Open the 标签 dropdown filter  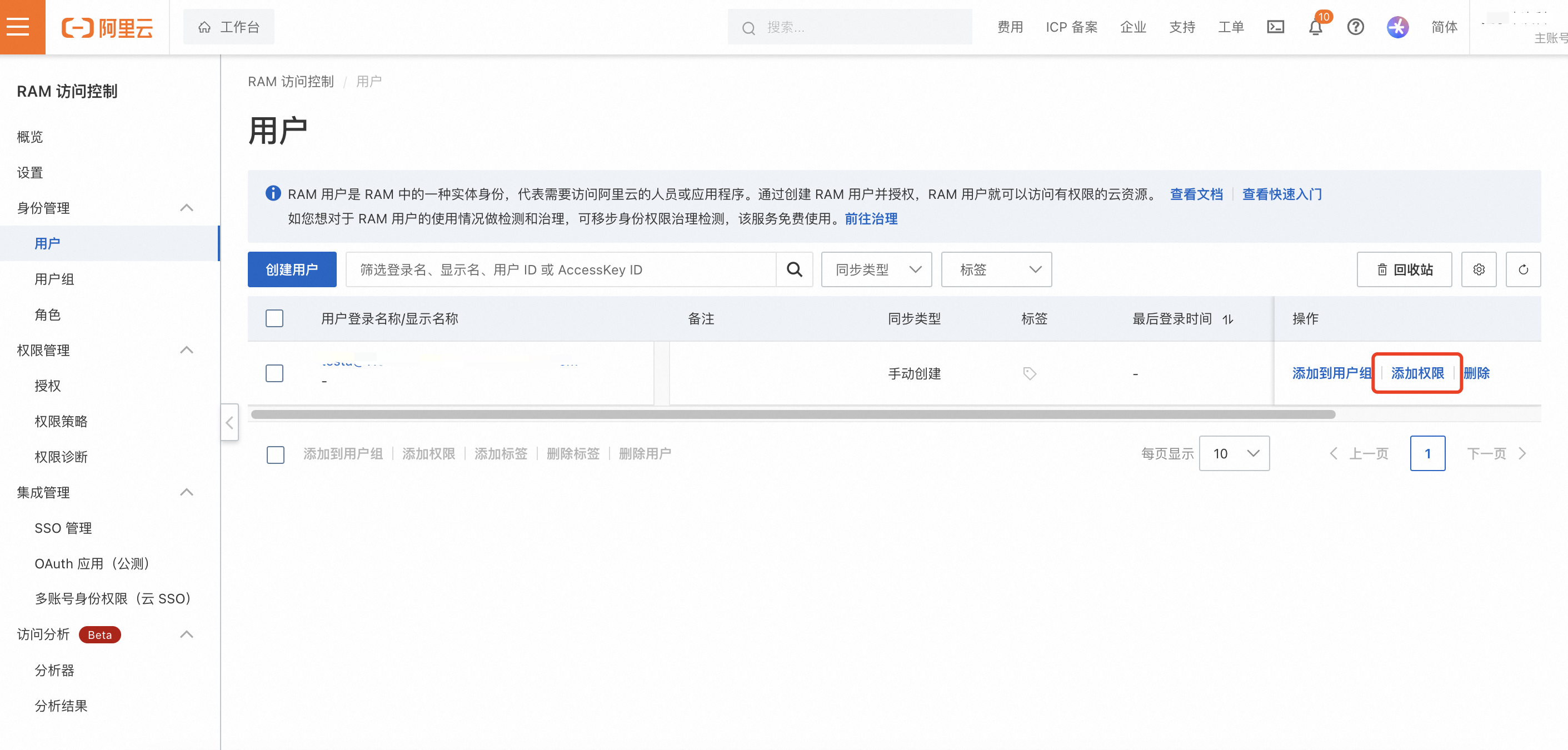coord(996,269)
